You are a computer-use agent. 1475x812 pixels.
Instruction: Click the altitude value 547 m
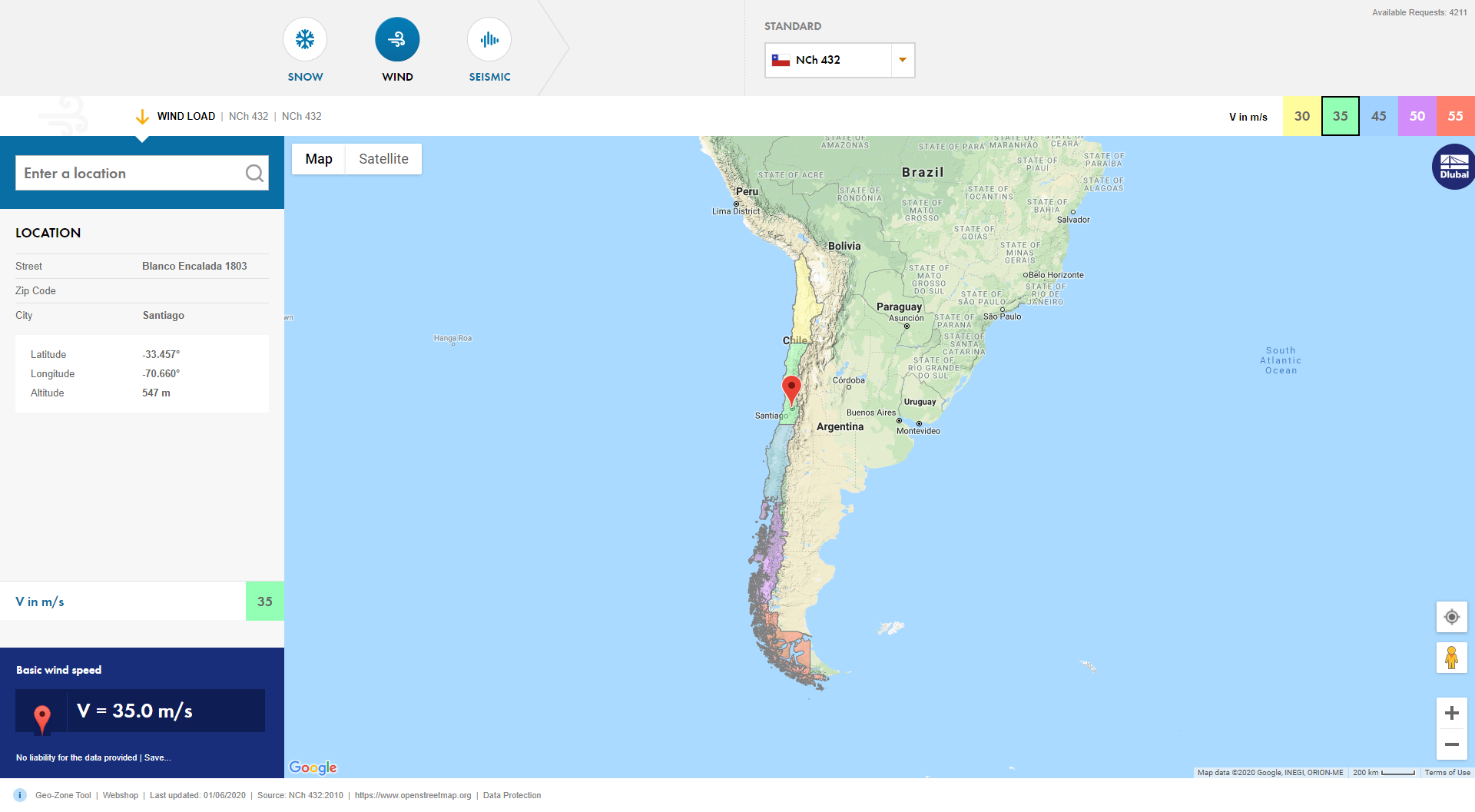[156, 393]
